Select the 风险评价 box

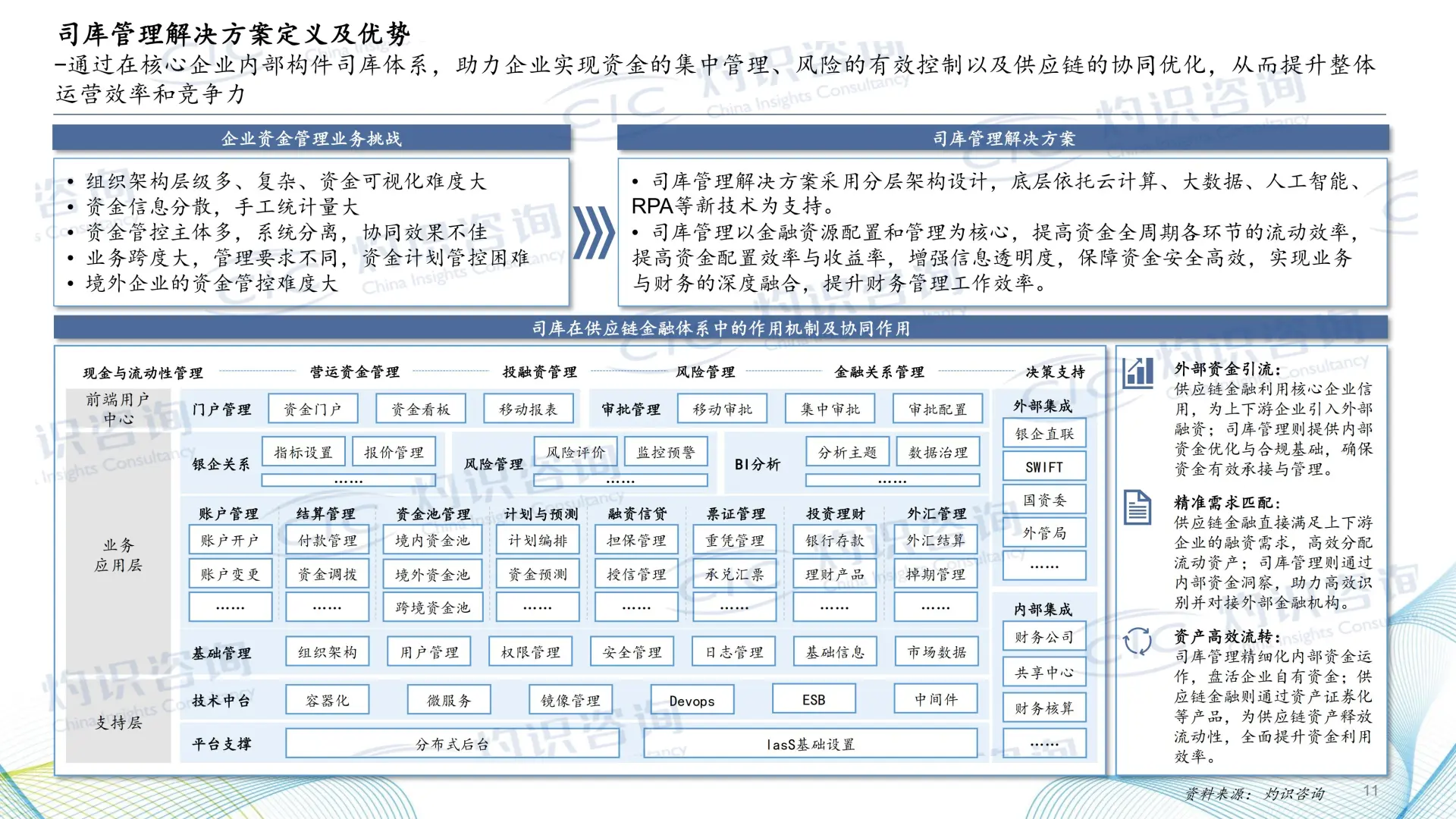576,452
